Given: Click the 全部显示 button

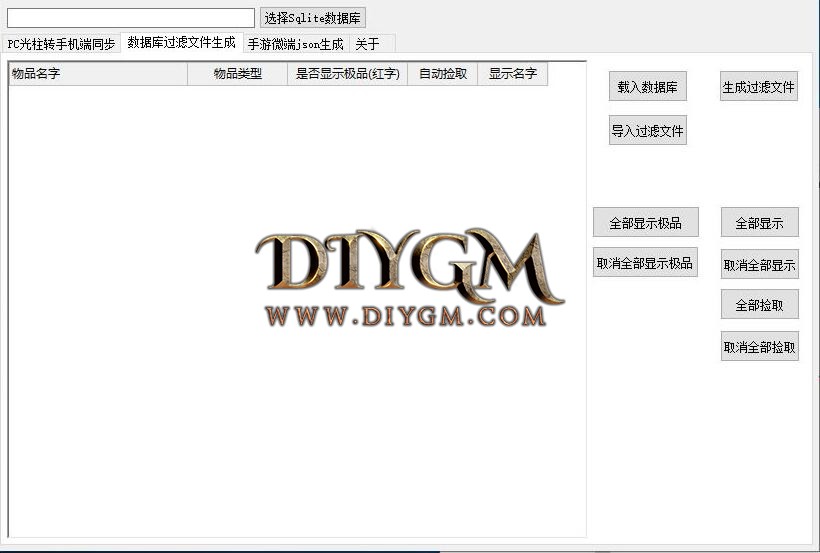Looking at the screenshot, I should click(x=759, y=222).
